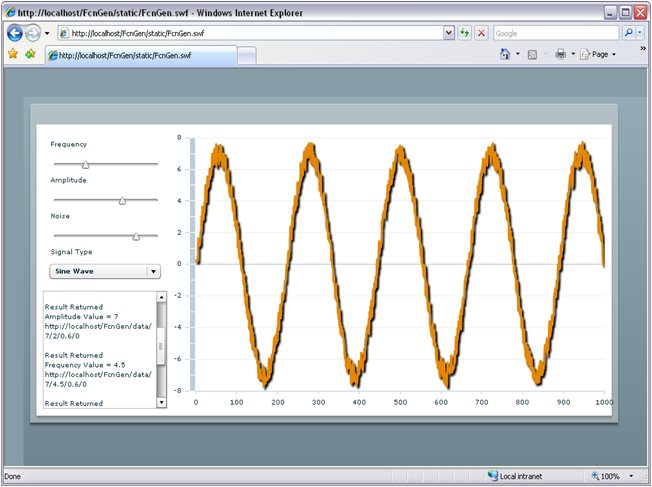
Task: Expand the address bar history dropdown
Action: [x=448, y=33]
